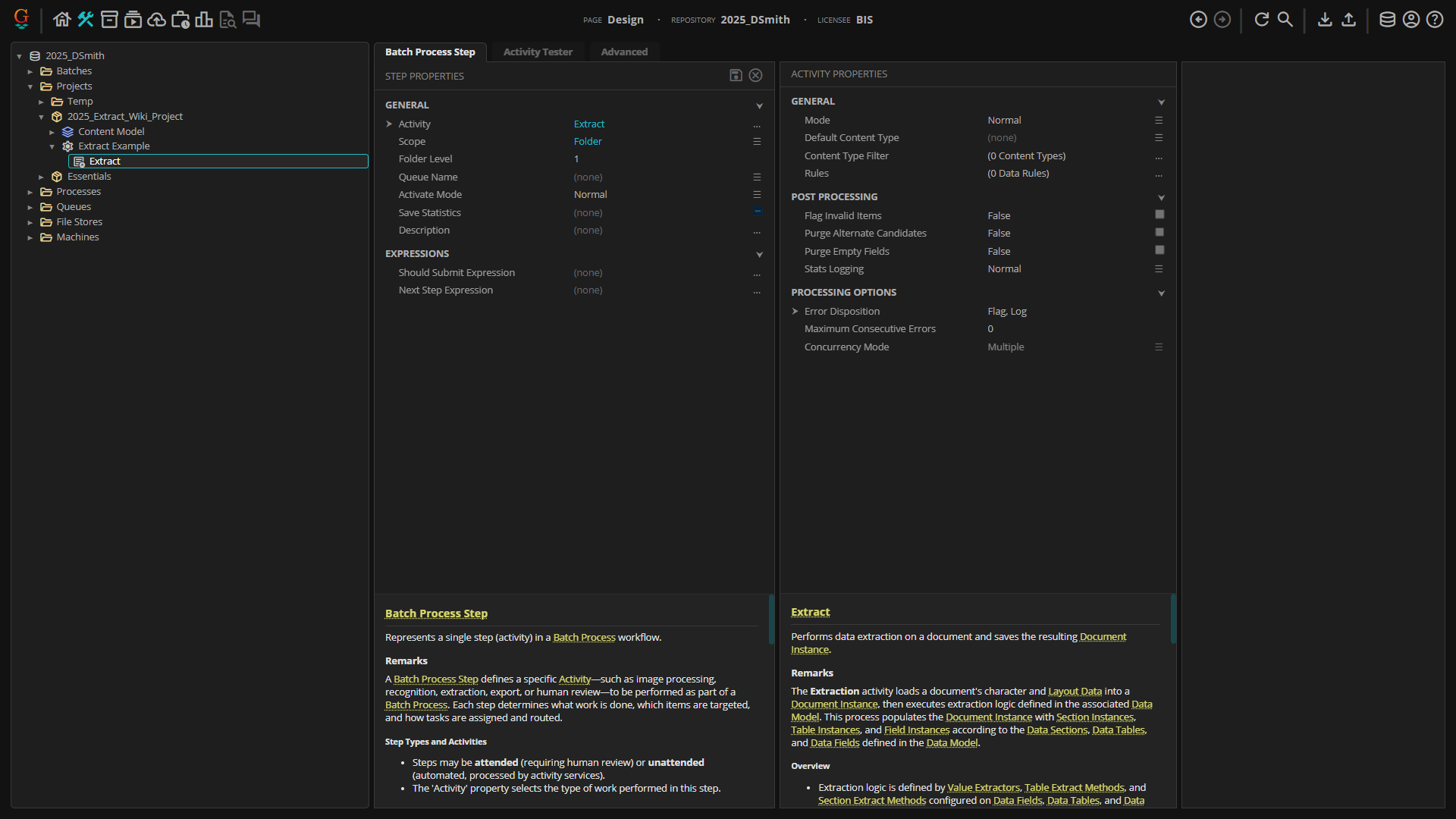Follow the Batch Process Step help link
This screenshot has width=1456, height=819.
436,613
